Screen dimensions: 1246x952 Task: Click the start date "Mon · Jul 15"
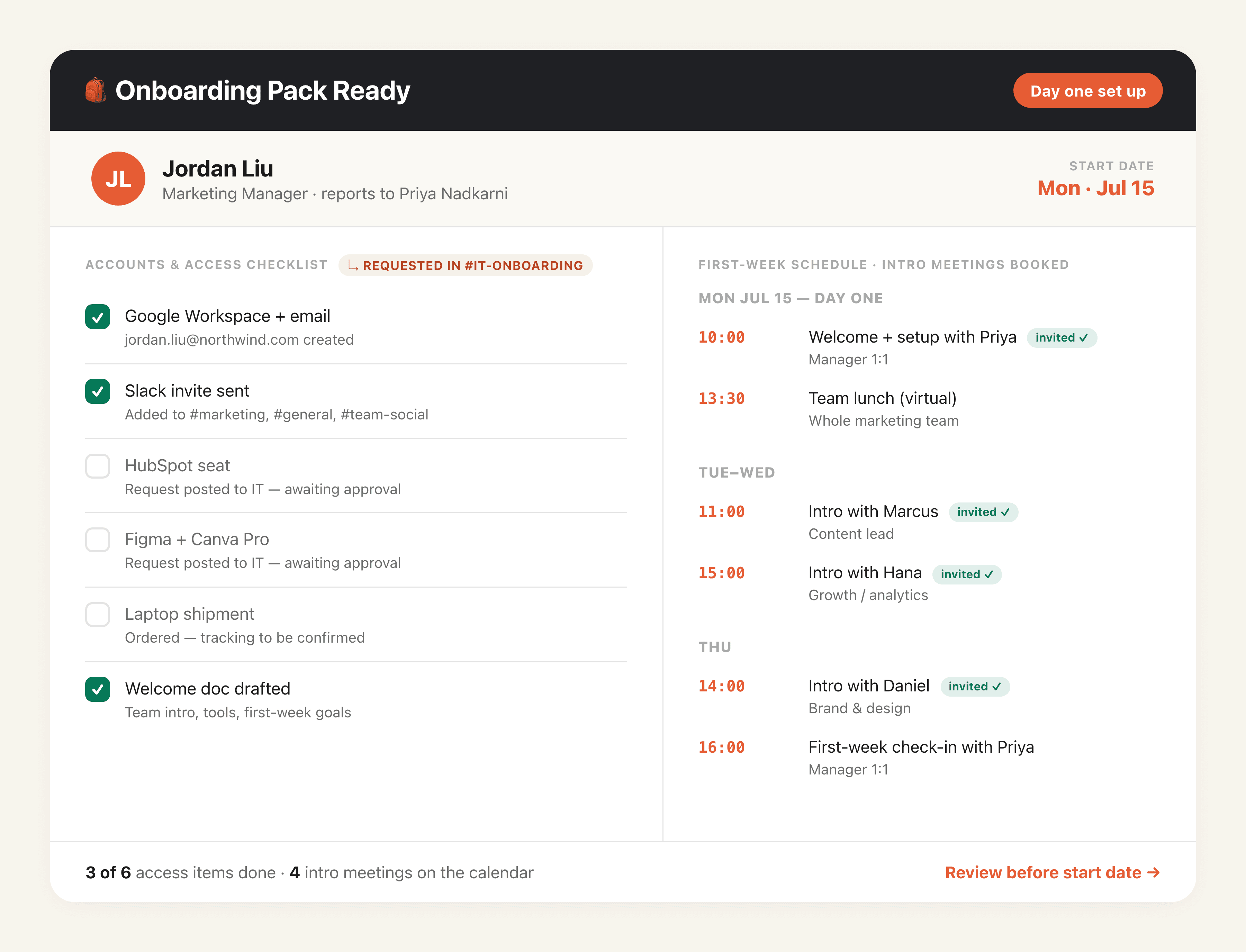pyautogui.click(x=1095, y=188)
